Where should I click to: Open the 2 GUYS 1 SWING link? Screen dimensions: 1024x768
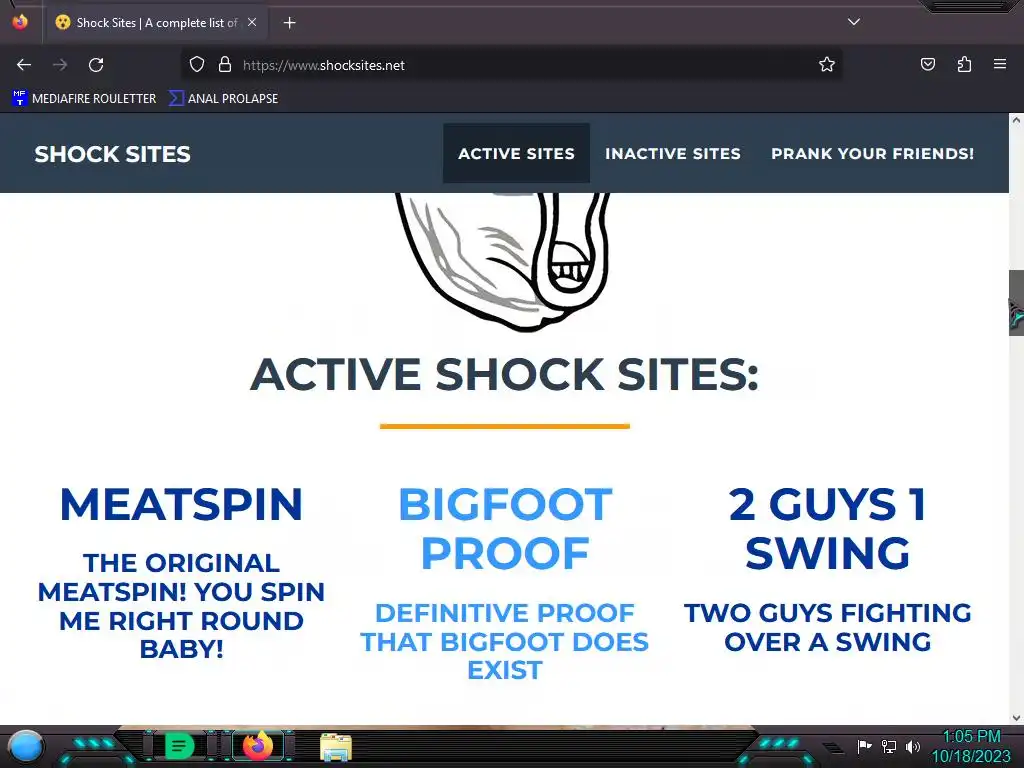[x=827, y=529]
